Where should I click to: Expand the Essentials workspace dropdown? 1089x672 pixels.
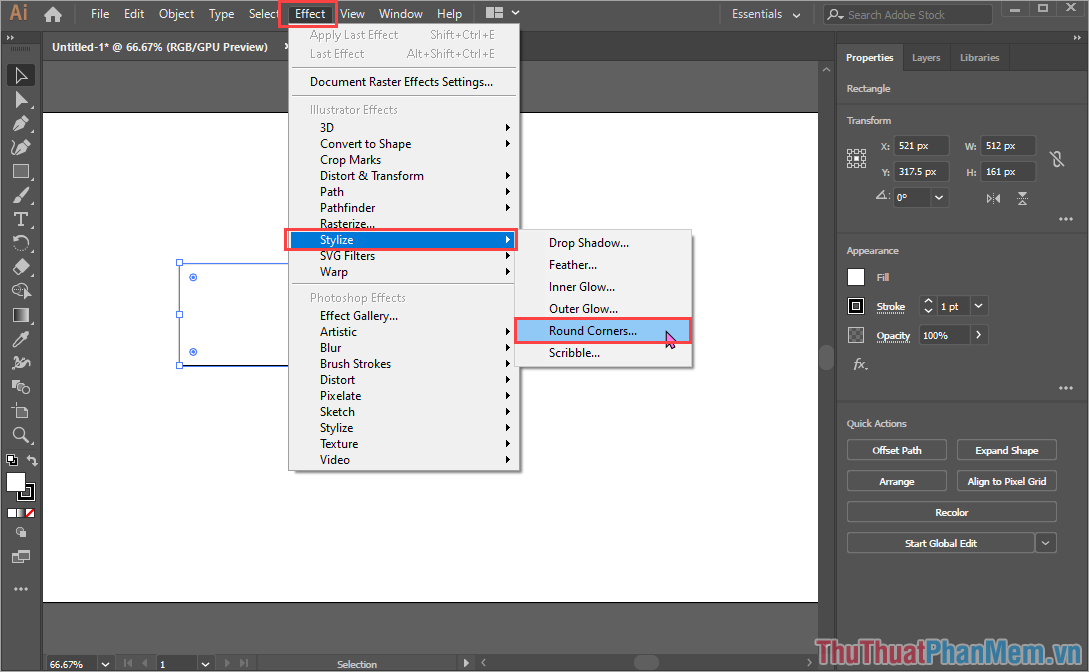point(796,15)
